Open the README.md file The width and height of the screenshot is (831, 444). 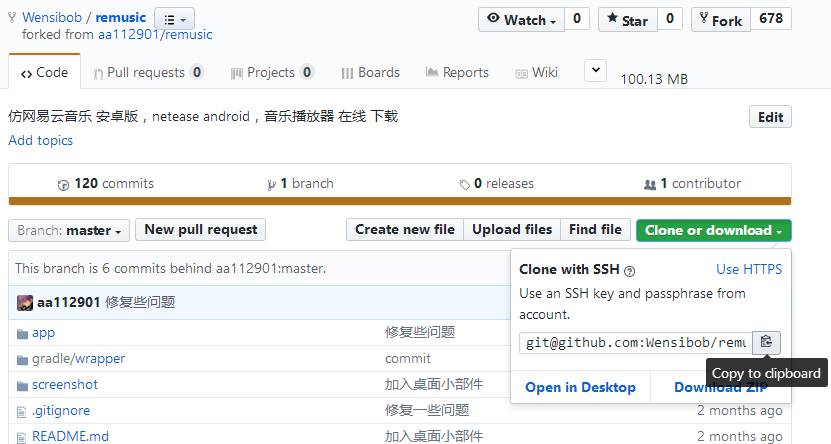click(70, 437)
